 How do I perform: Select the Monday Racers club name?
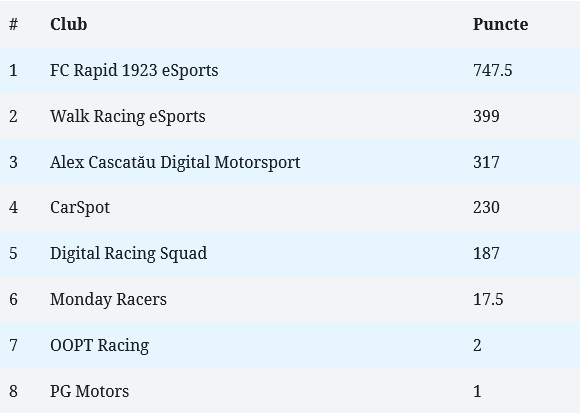[x=108, y=299]
